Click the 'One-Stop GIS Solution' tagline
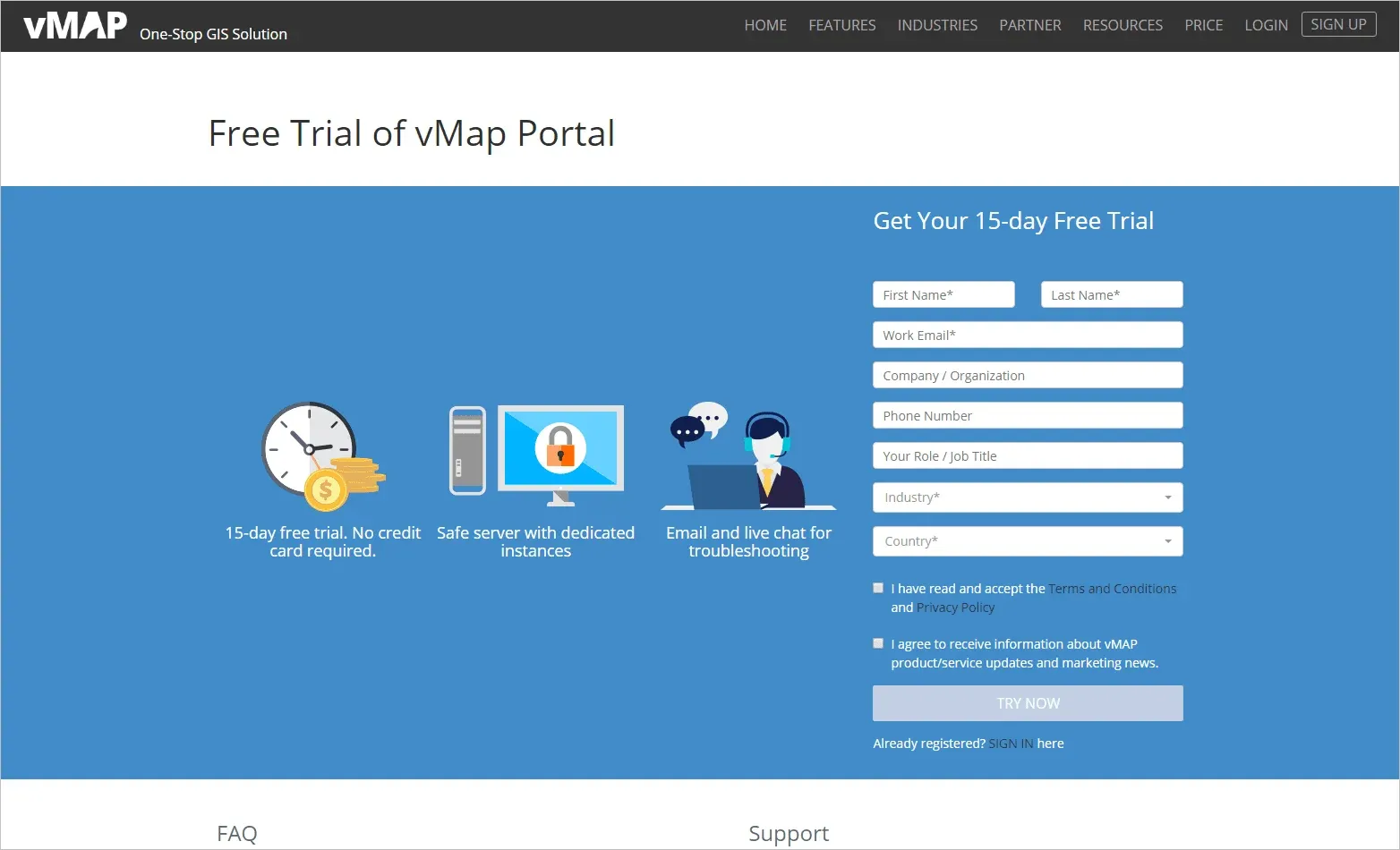The width and height of the screenshot is (1400, 850). point(213,34)
